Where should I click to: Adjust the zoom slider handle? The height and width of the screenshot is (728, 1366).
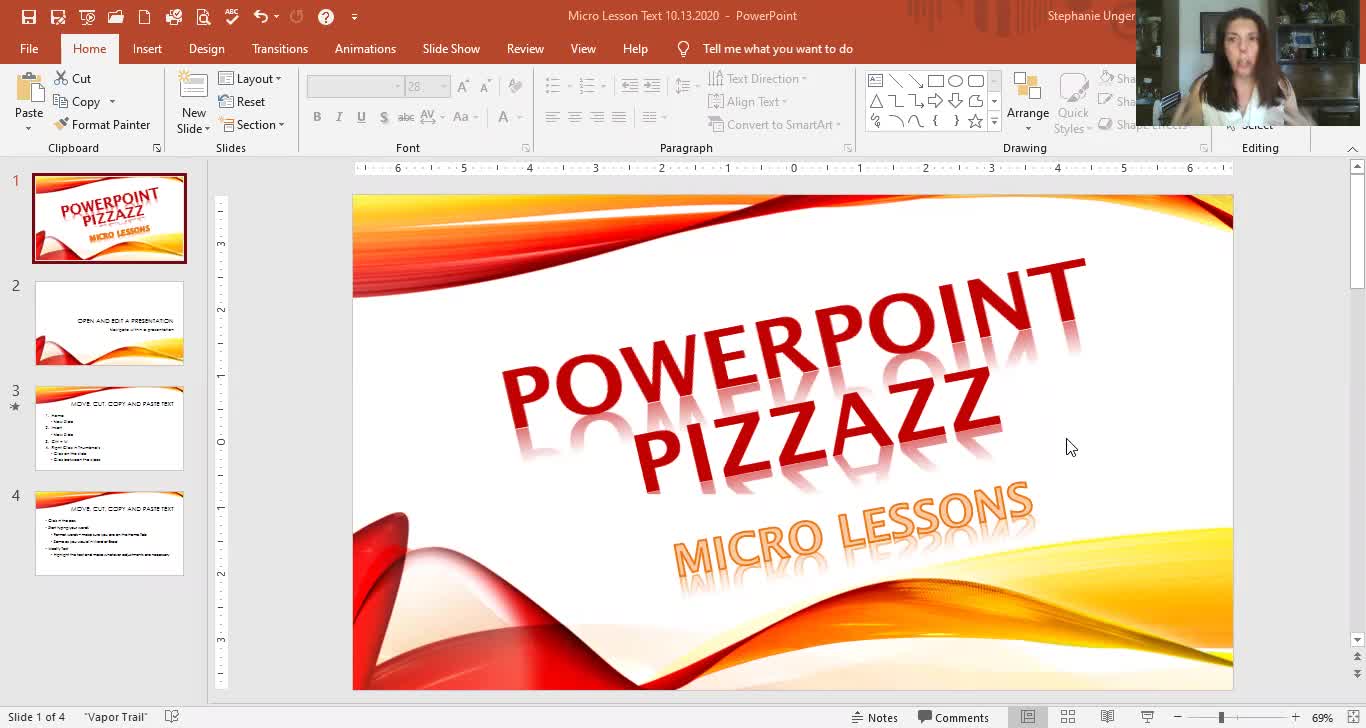pyautogui.click(x=1221, y=717)
